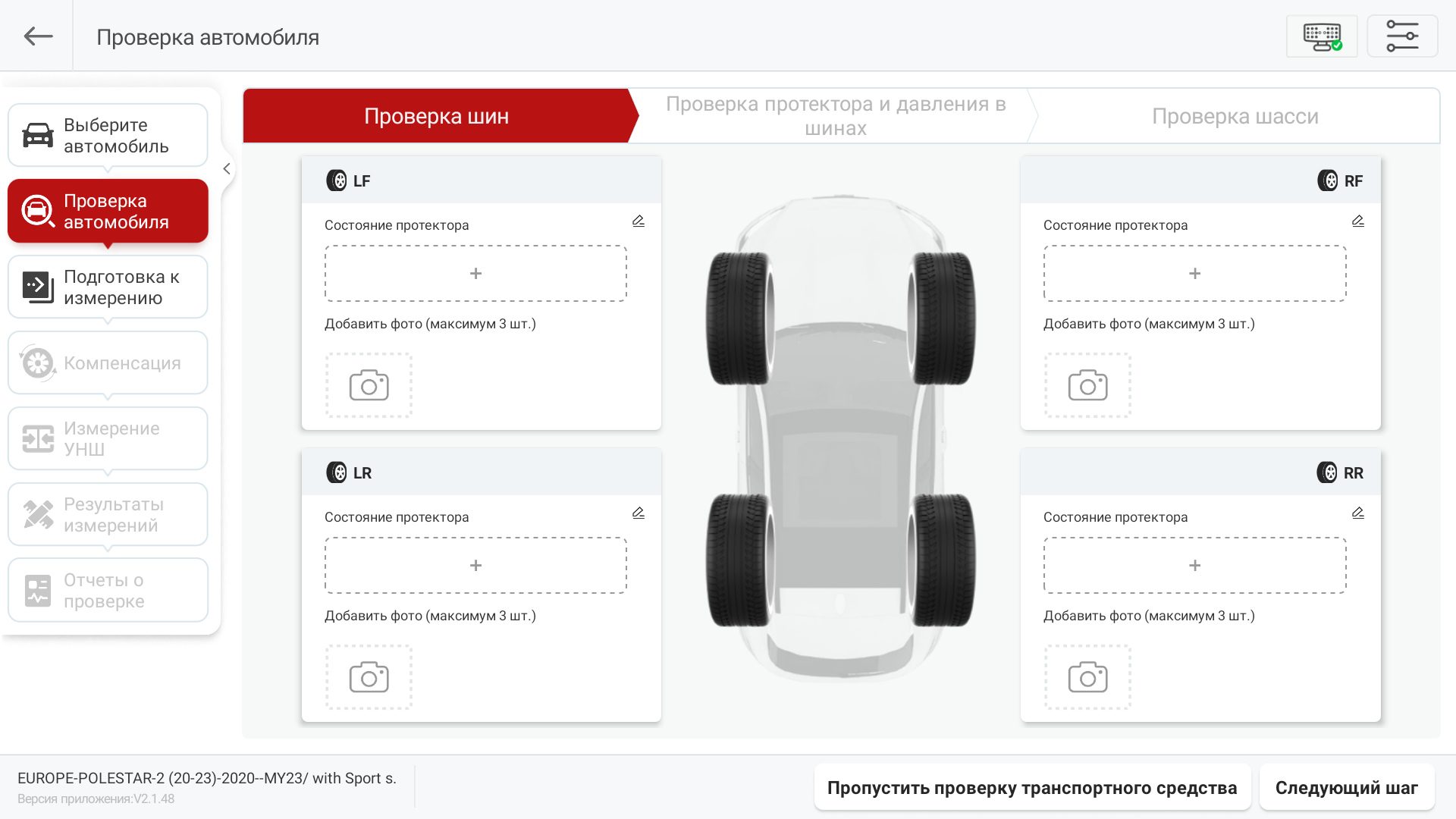
Task: Add tread condition in LF plus field
Action: (x=475, y=274)
